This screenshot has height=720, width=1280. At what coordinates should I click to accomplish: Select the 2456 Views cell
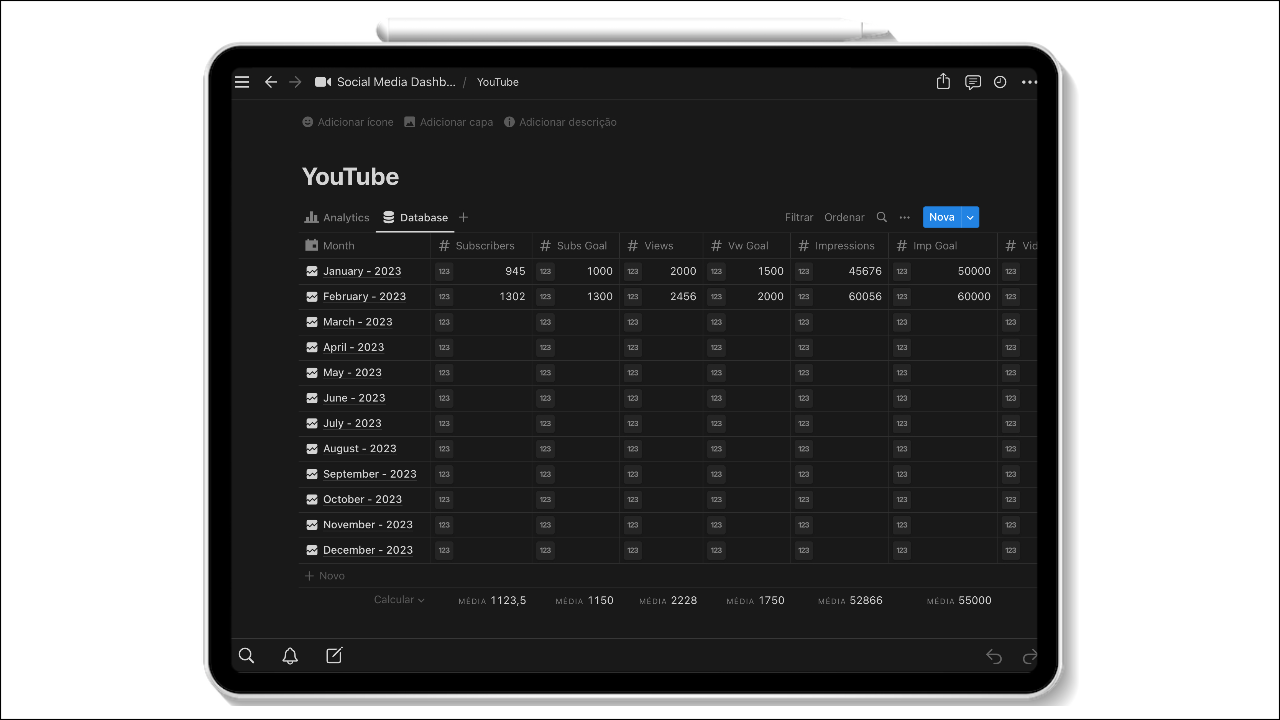click(x=661, y=296)
